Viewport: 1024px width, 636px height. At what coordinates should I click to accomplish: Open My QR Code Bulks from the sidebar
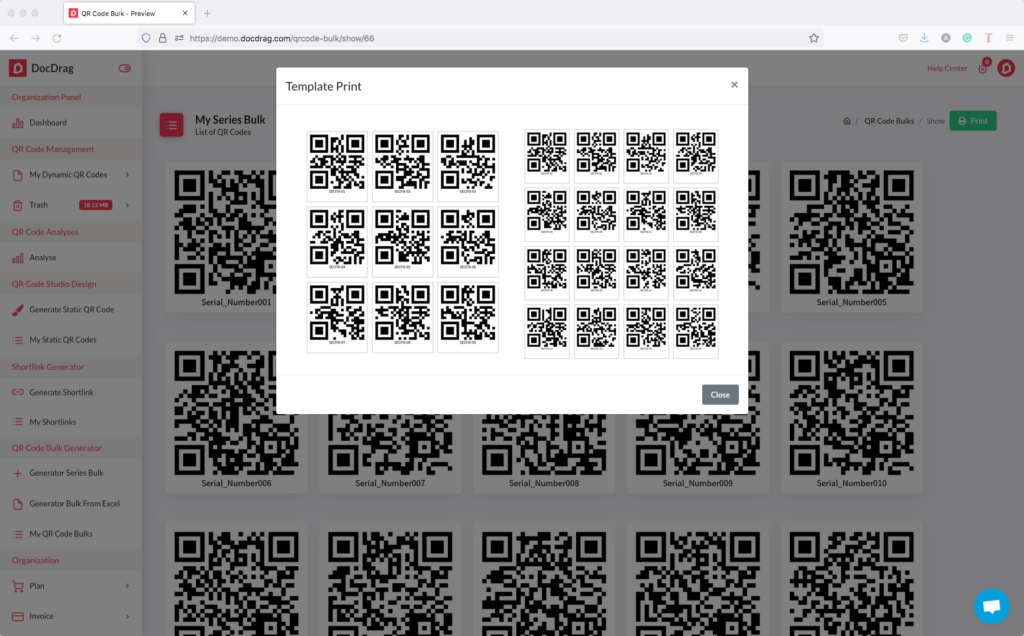(60, 533)
